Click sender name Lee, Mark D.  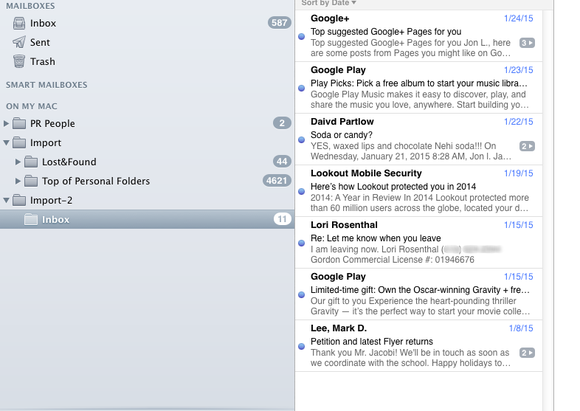coord(339,328)
